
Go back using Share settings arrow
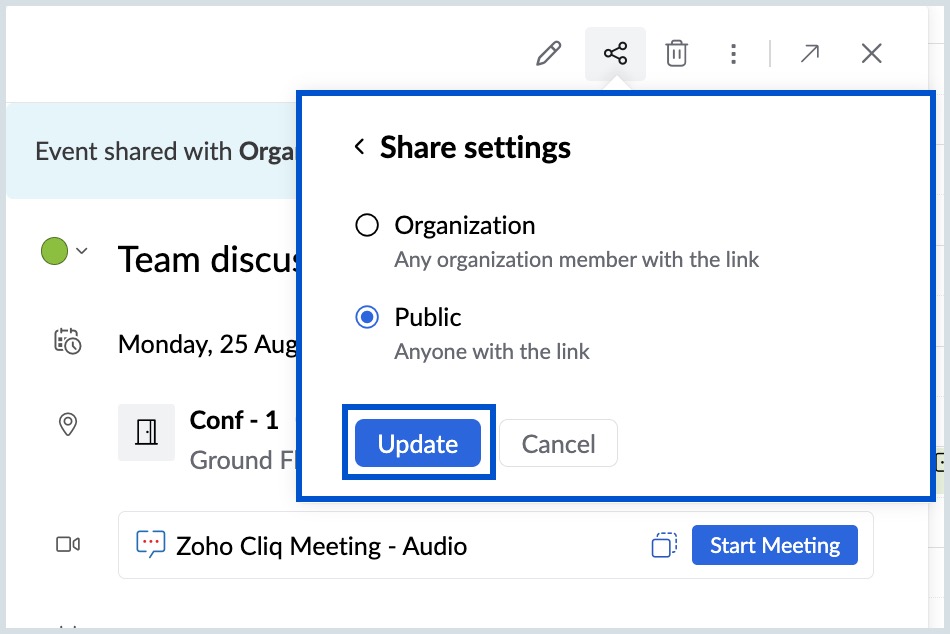[x=359, y=148]
